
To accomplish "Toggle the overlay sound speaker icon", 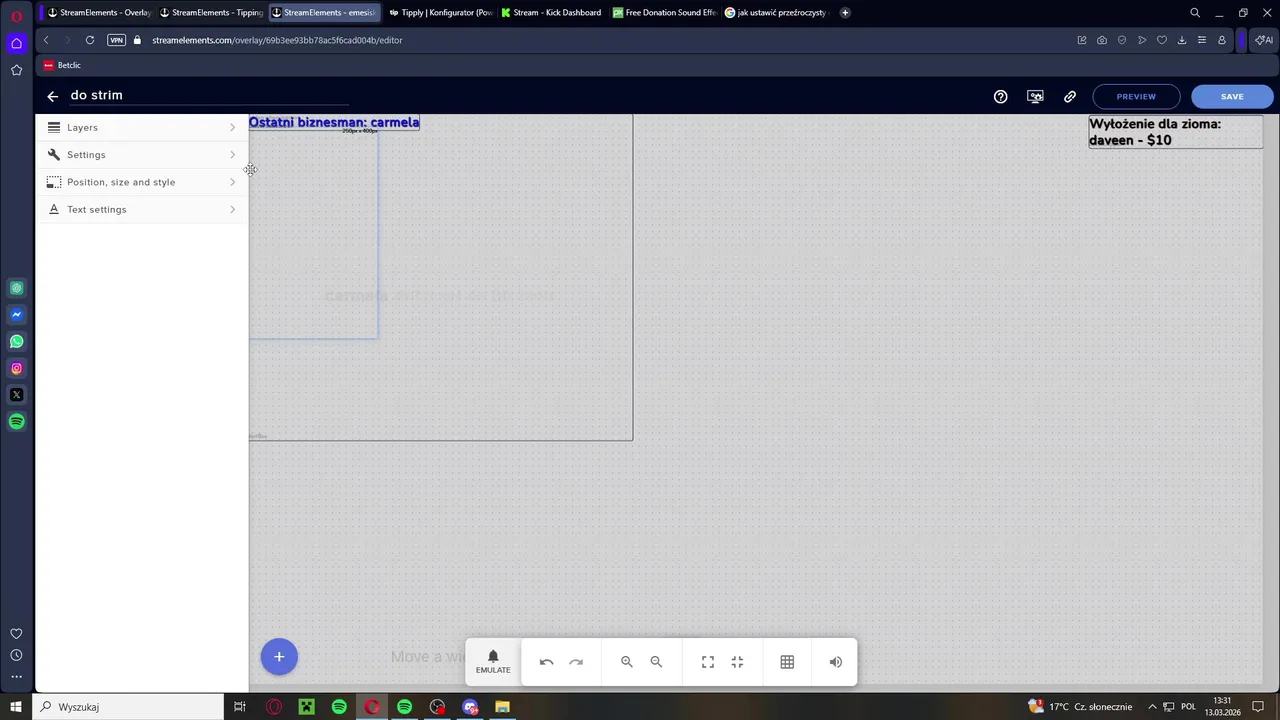I will pyautogui.click(x=835, y=662).
